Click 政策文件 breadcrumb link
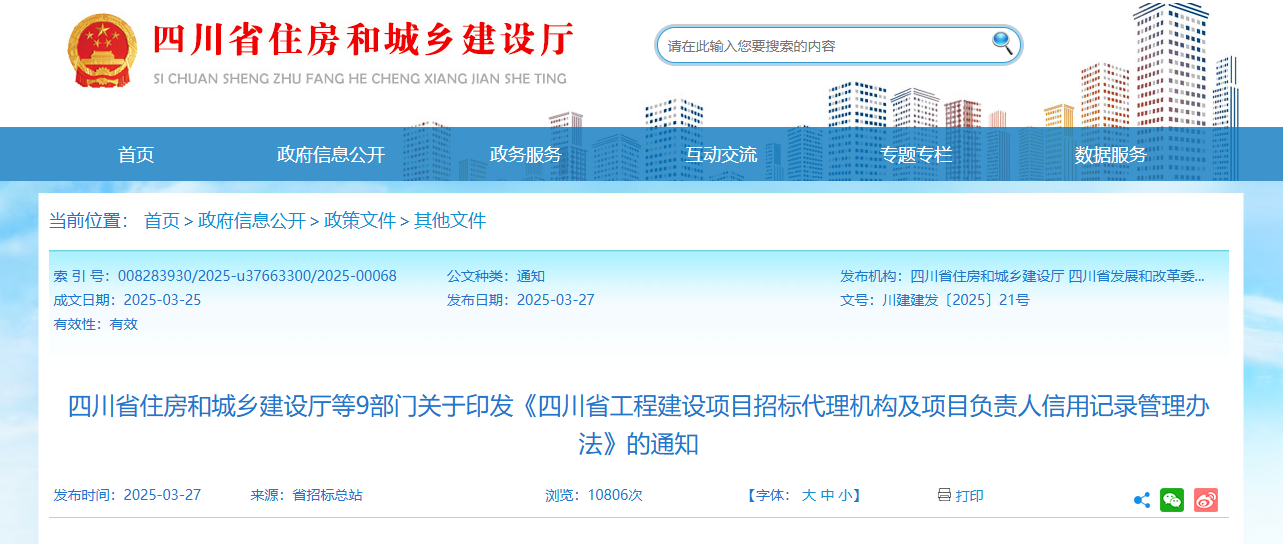Screen dimensions: 1283x544 coord(360,221)
